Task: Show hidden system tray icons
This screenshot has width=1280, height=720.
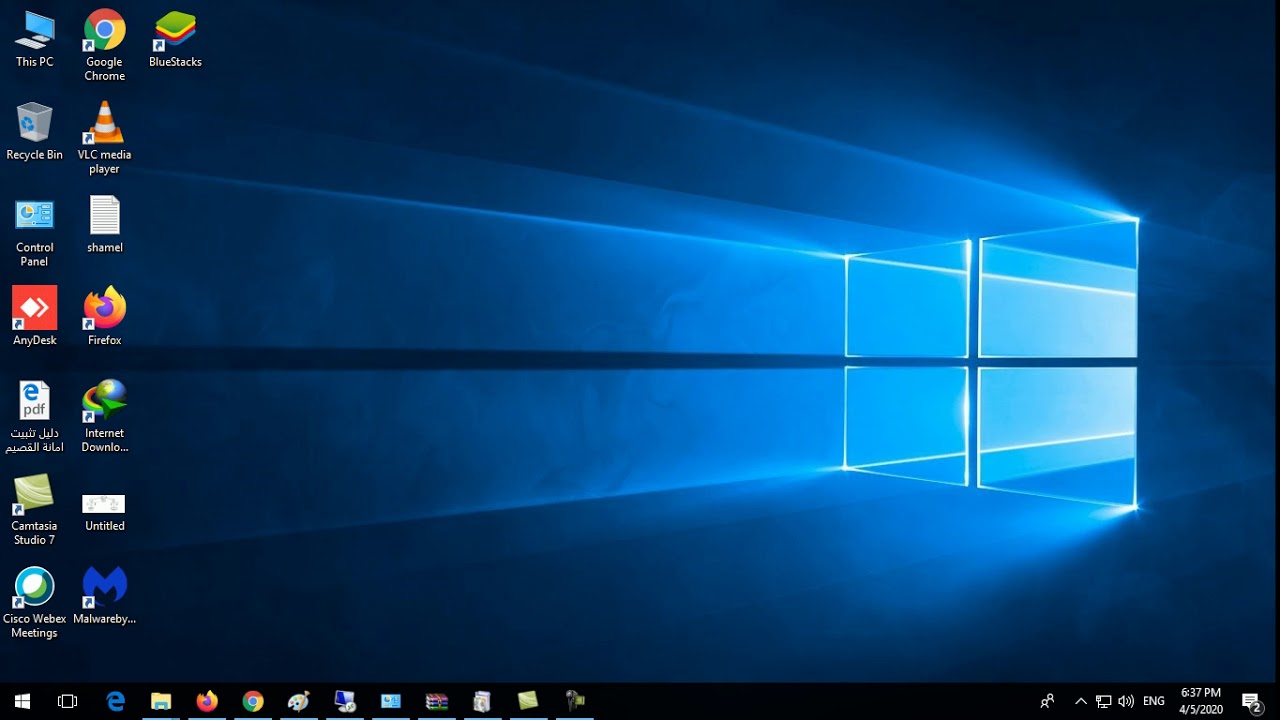Action: (x=1080, y=701)
